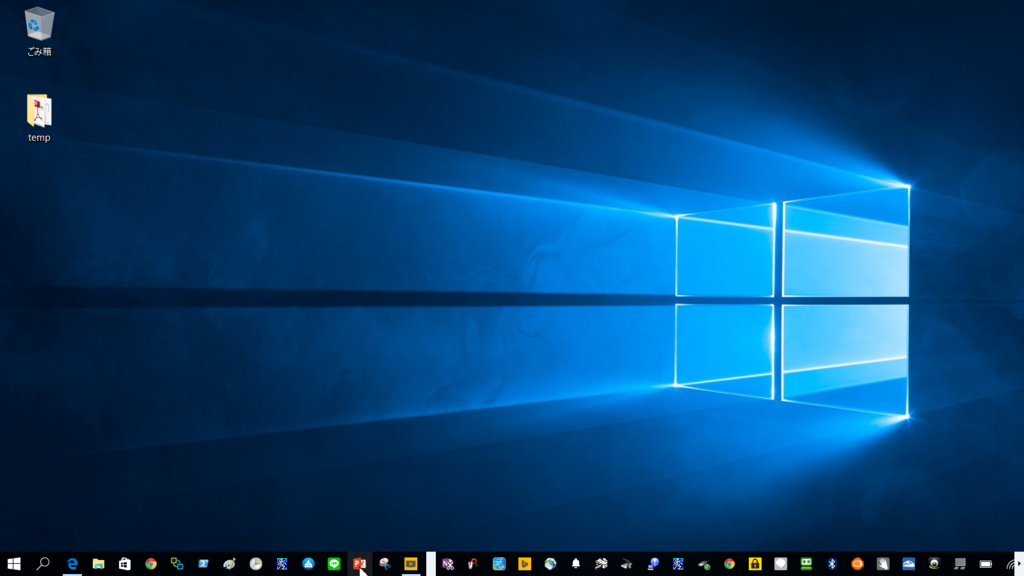Expand the tray overflow arrow at the taskbar edge
The height and width of the screenshot is (576, 1024).
tap(1019, 564)
